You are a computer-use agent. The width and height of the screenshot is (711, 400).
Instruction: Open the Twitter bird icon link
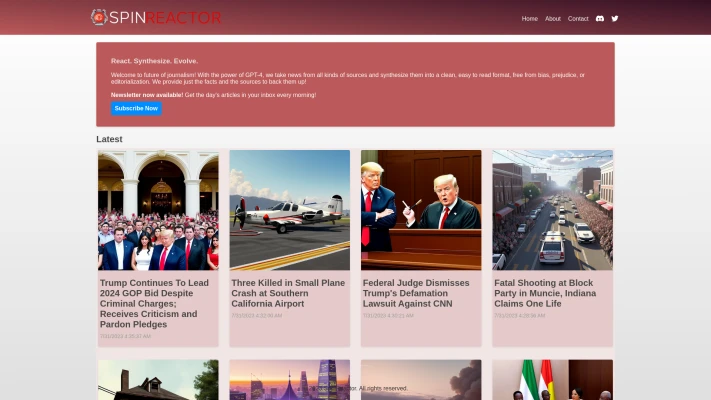[615, 19]
